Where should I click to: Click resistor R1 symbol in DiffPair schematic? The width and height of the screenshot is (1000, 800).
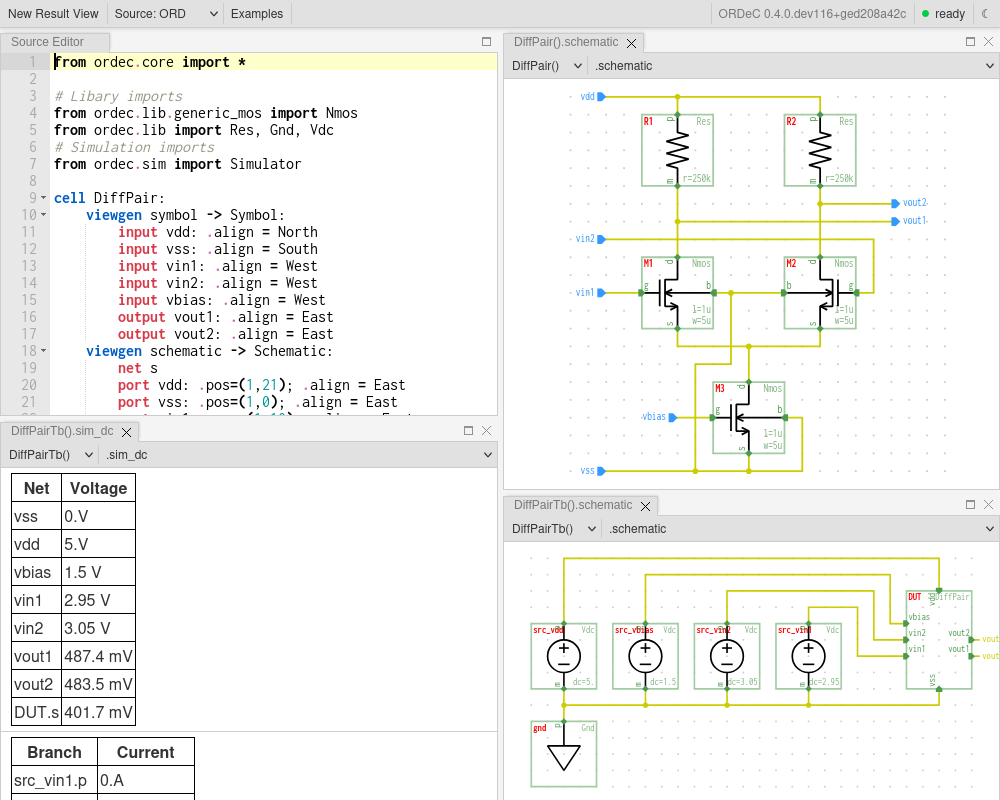(677, 151)
